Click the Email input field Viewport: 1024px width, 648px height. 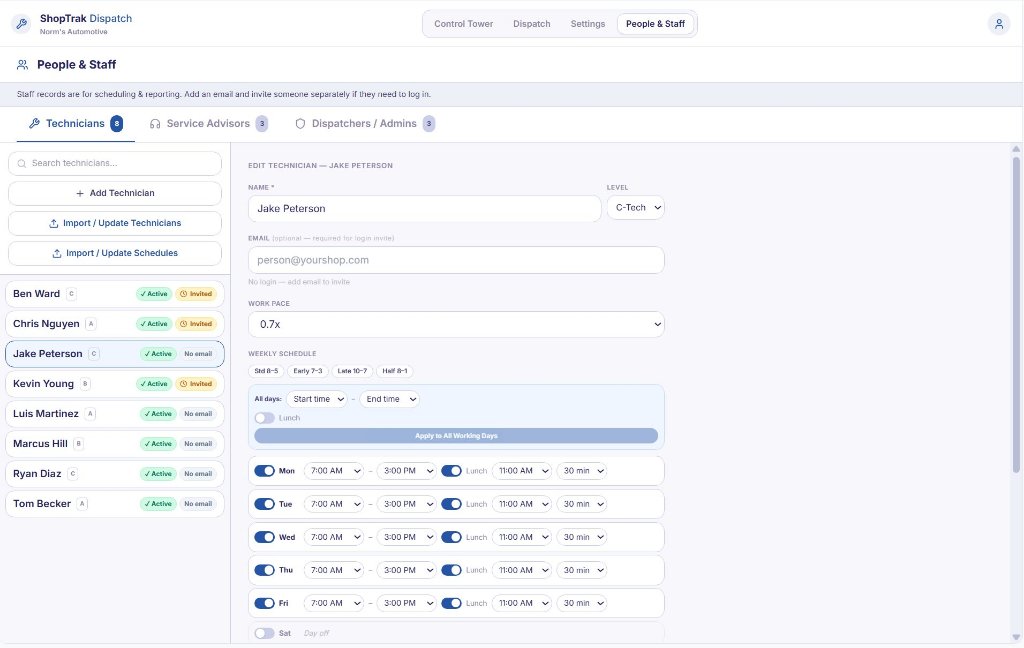[x=456, y=260]
